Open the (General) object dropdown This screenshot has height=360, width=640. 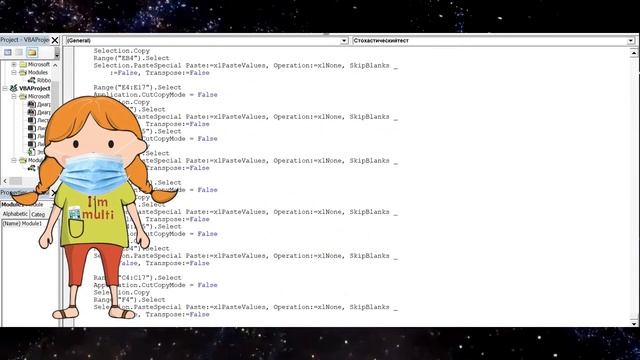click(x=207, y=40)
